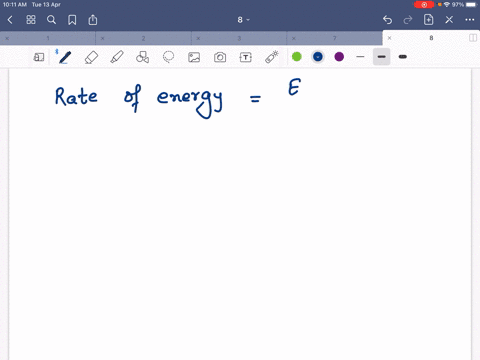
Task: Switch to the tab labeled 2
Action: point(143,38)
